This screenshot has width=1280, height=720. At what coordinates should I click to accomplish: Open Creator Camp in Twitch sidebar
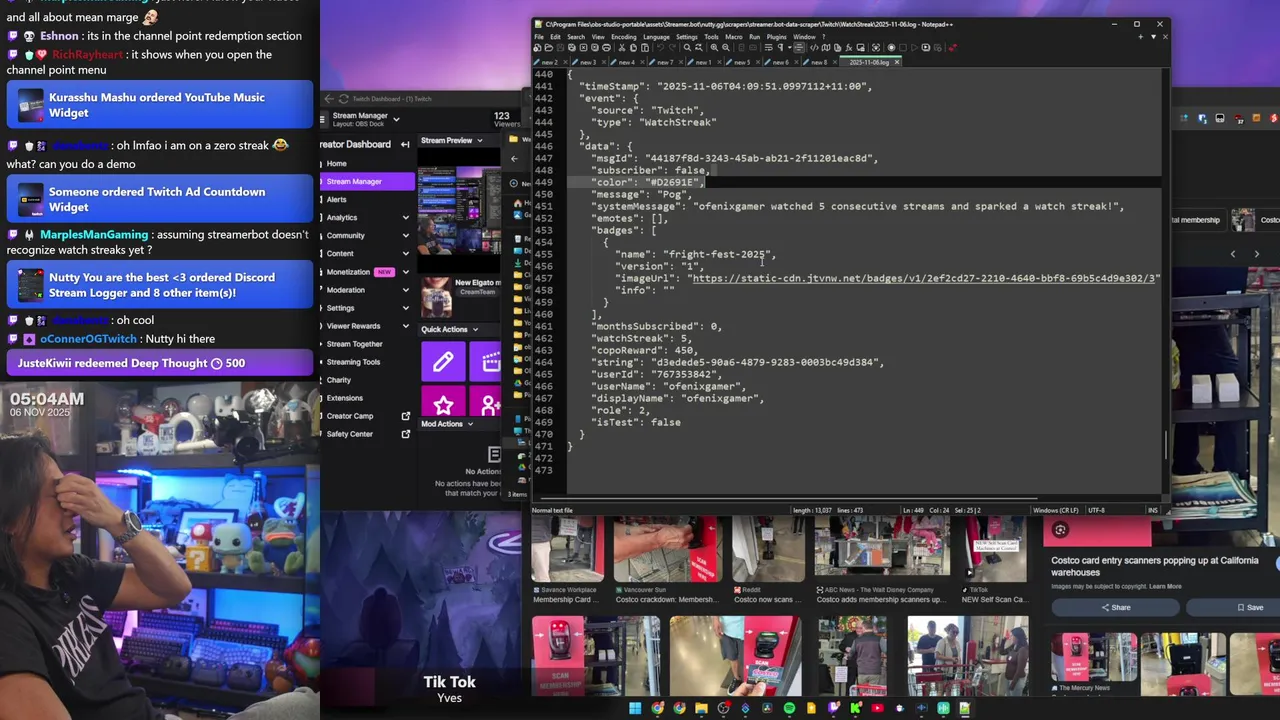pyautogui.click(x=350, y=416)
